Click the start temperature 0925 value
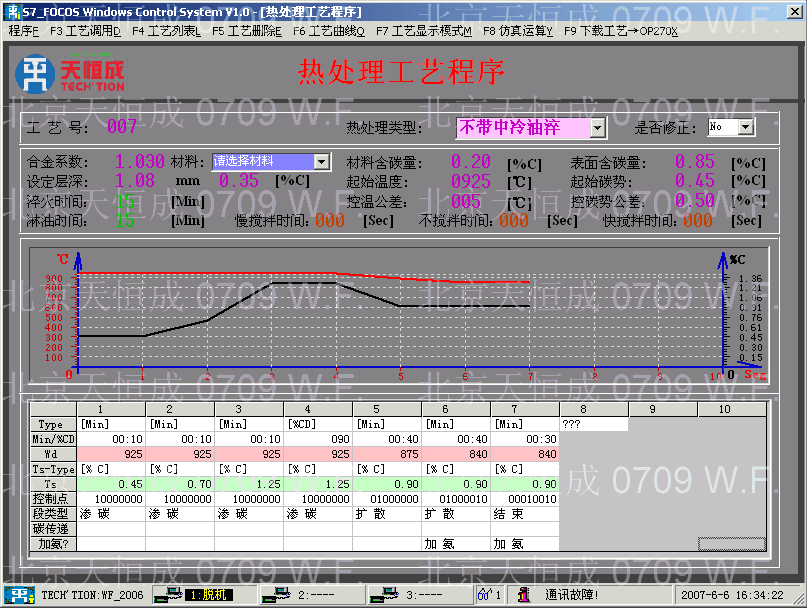Image resolution: width=807 pixels, height=608 pixels. click(471, 181)
